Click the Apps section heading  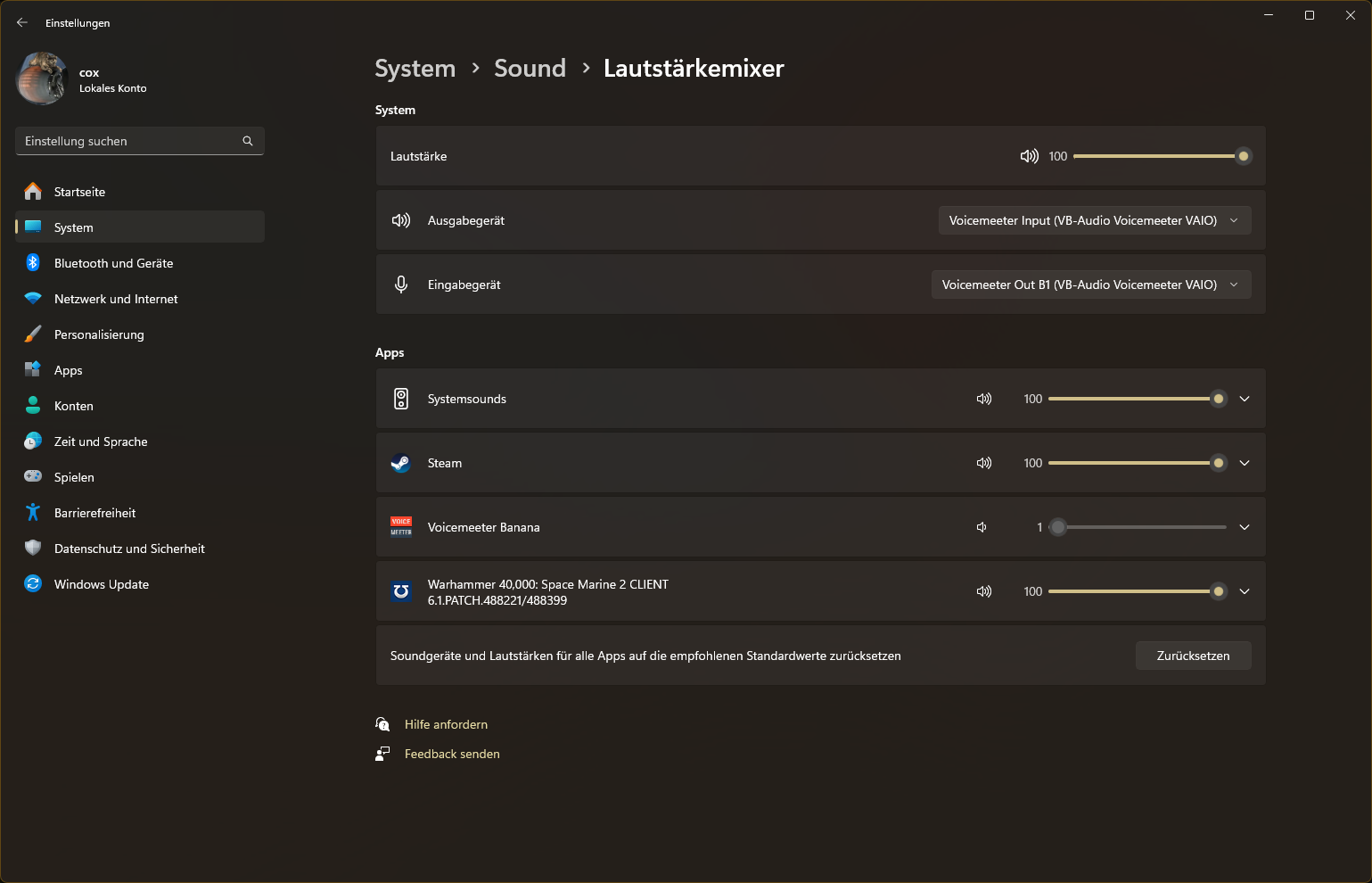(390, 352)
